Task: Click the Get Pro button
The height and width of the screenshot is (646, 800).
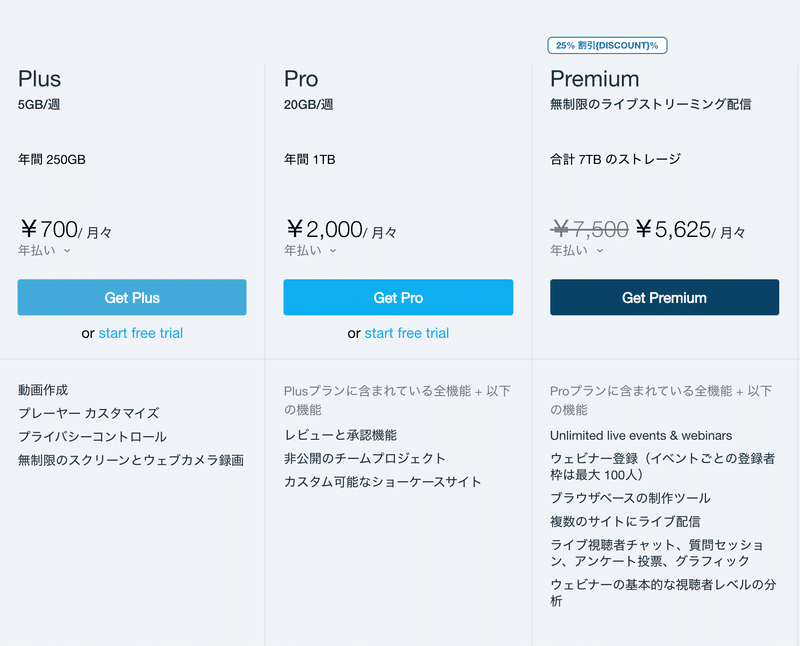Action: [x=398, y=297]
